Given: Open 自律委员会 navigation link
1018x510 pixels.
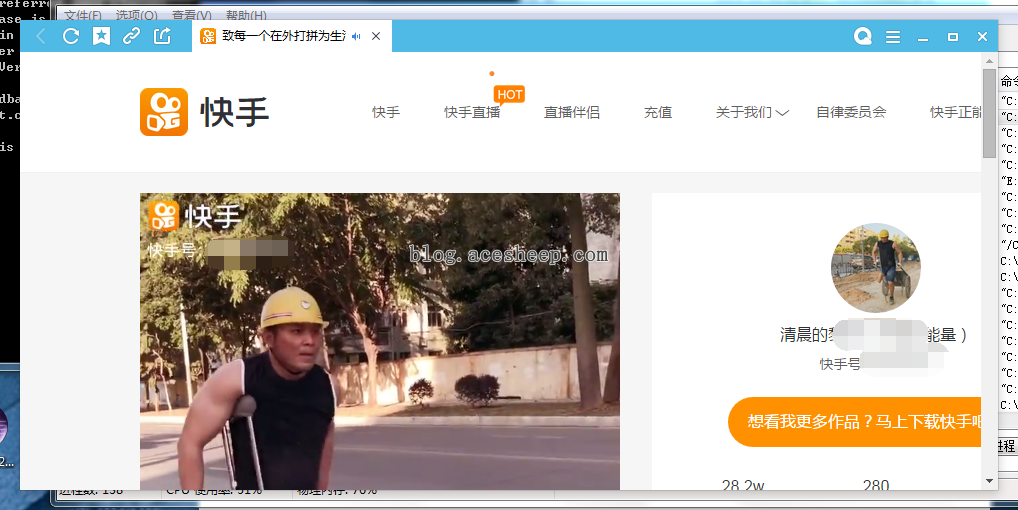Looking at the screenshot, I should pyautogui.click(x=851, y=112).
